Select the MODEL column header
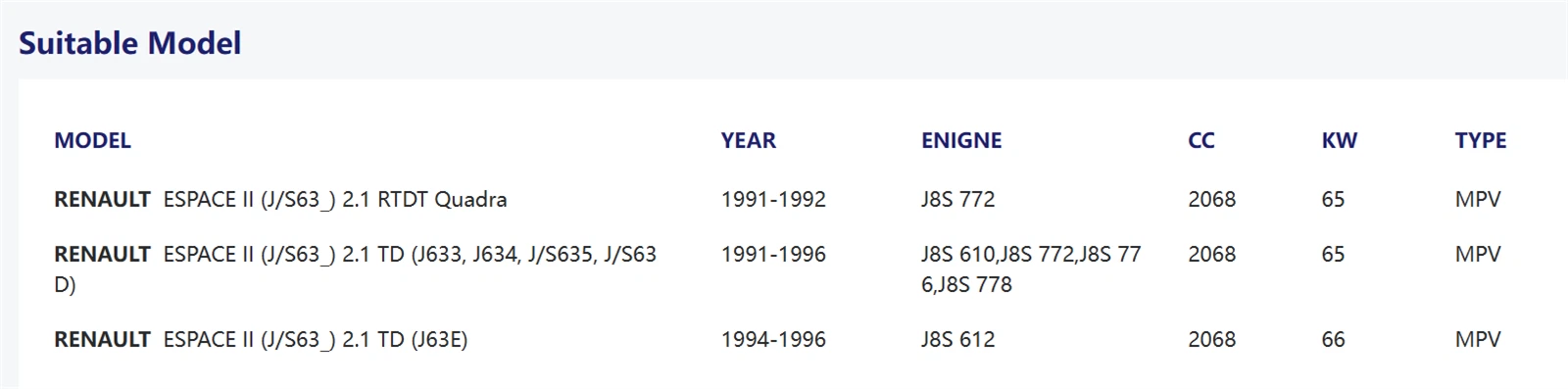This screenshot has height=389, width=1568. pyautogui.click(x=92, y=140)
